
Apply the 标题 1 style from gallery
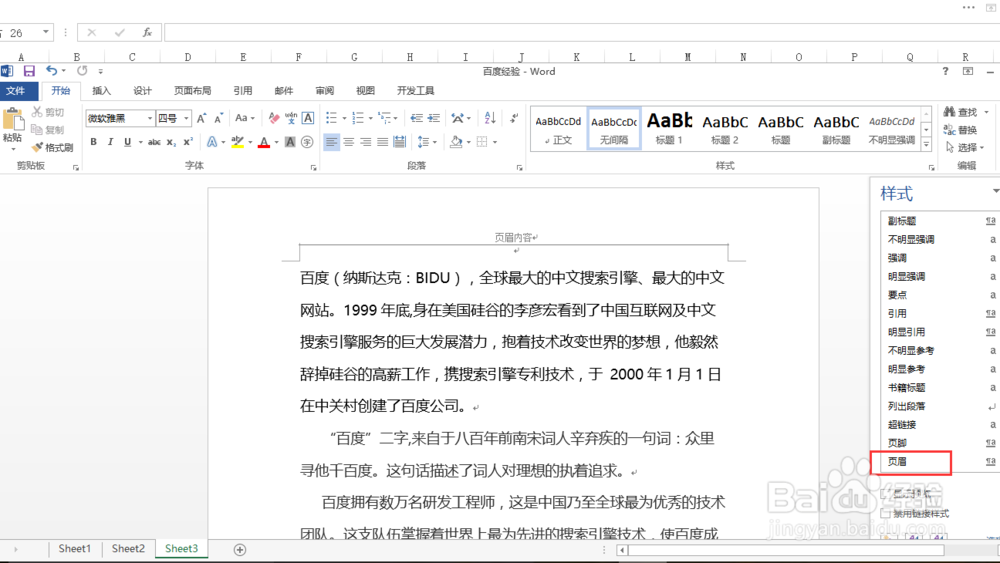coord(669,129)
